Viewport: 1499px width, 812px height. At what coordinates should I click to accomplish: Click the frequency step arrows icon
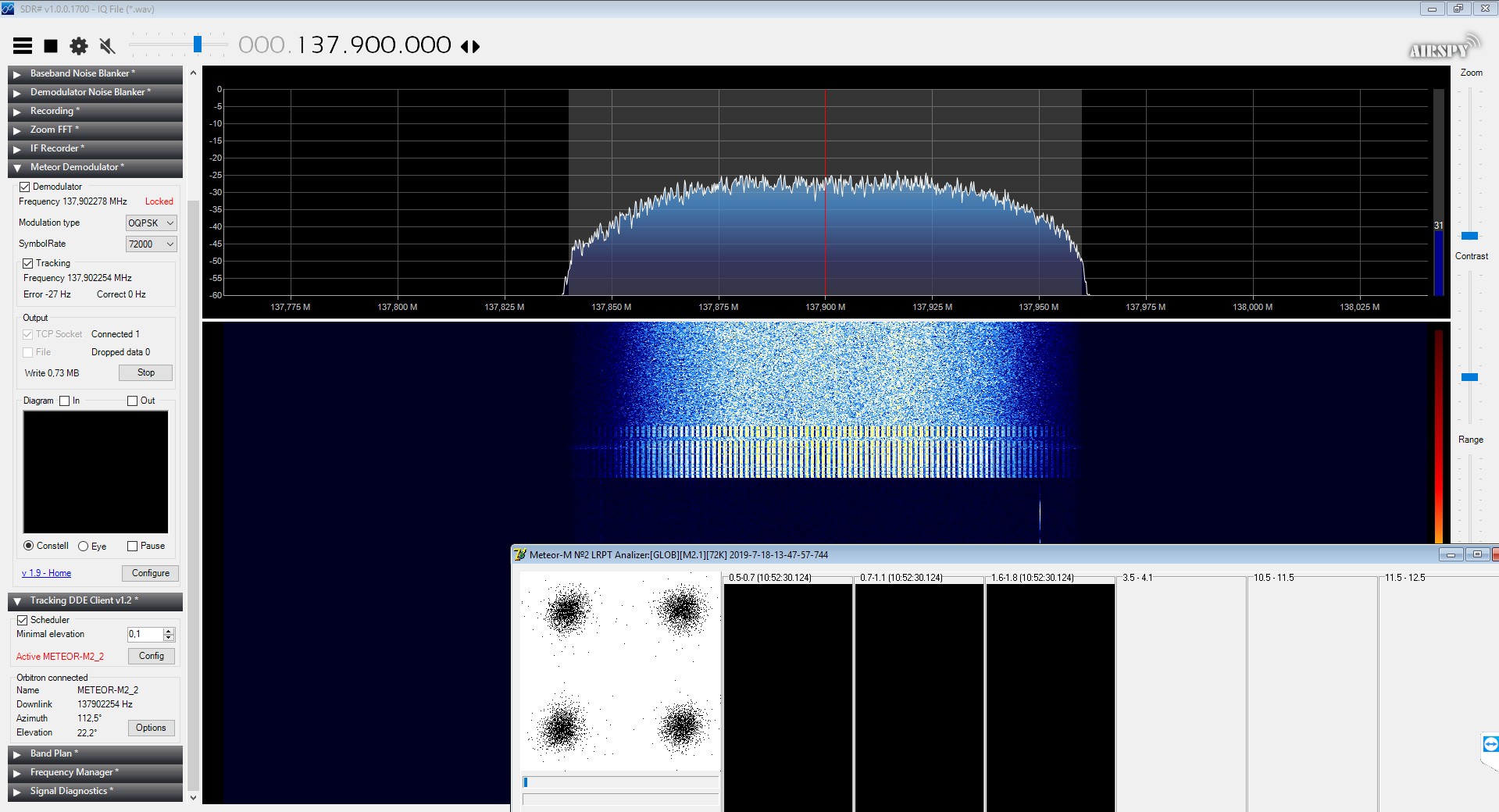pos(470,47)
